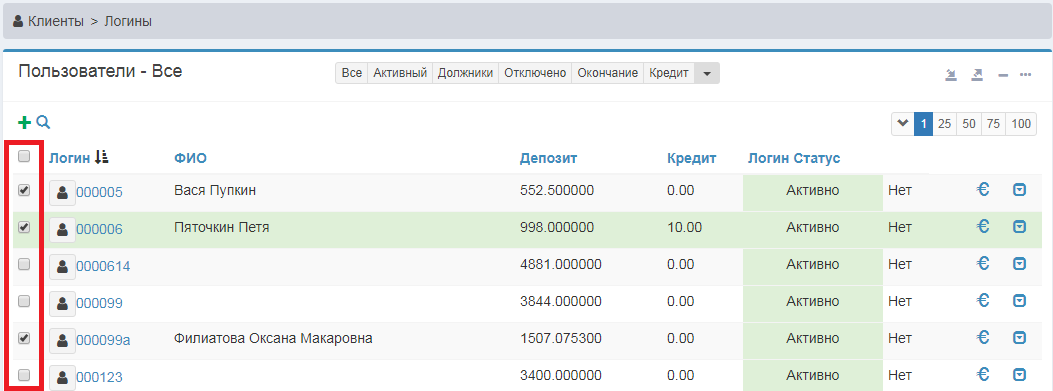Open row actions menu for login 000005
This screenshot has height=391, width=1053.
tap(1019, 191)
